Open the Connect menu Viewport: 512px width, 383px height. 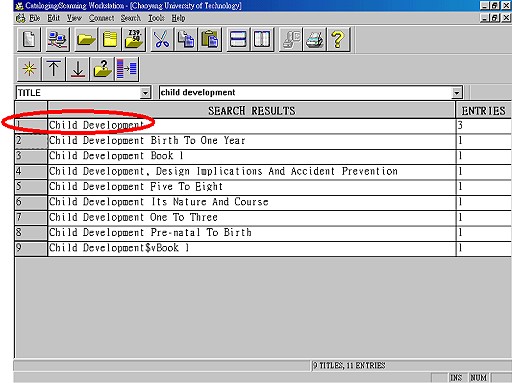101,18
